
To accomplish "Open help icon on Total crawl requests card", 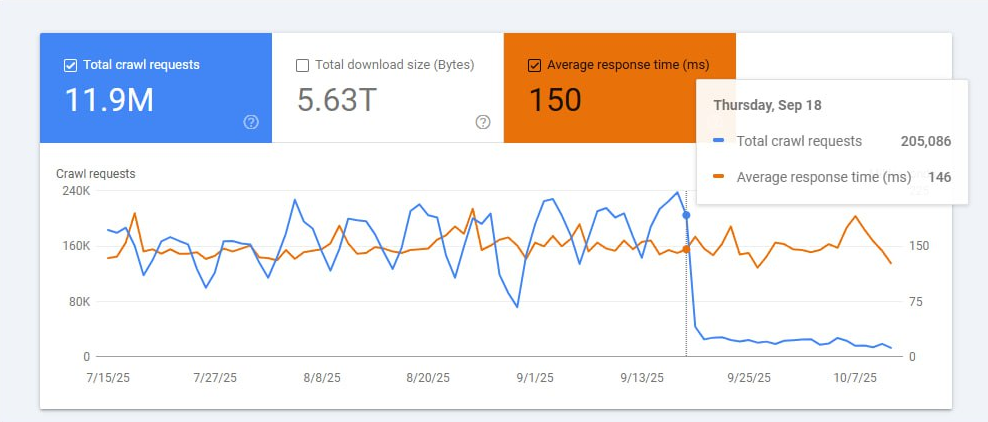I will point(251,122).
